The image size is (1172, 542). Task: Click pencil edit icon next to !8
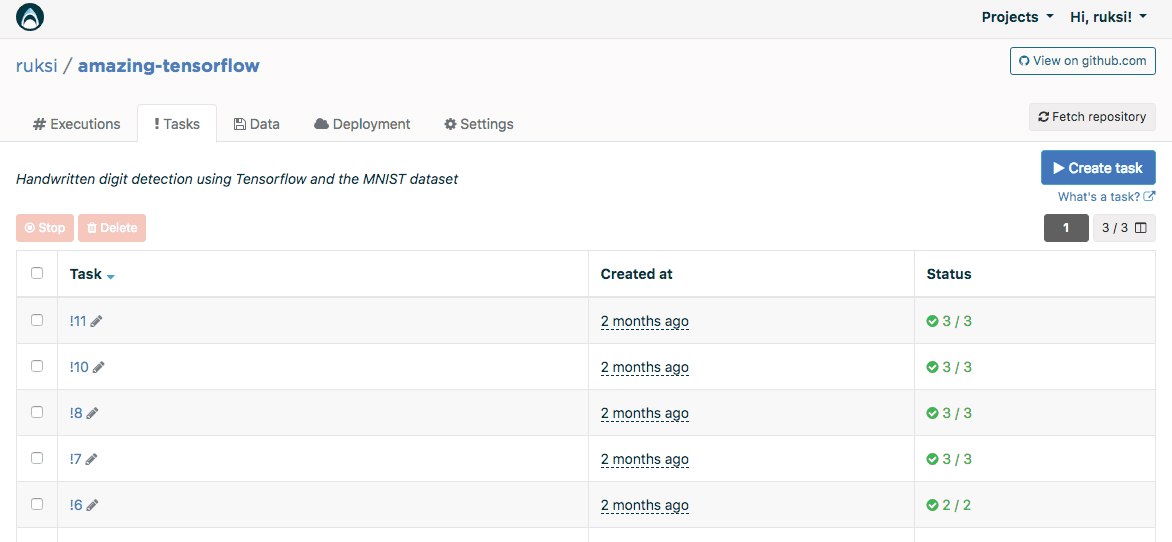click(93, 413)
